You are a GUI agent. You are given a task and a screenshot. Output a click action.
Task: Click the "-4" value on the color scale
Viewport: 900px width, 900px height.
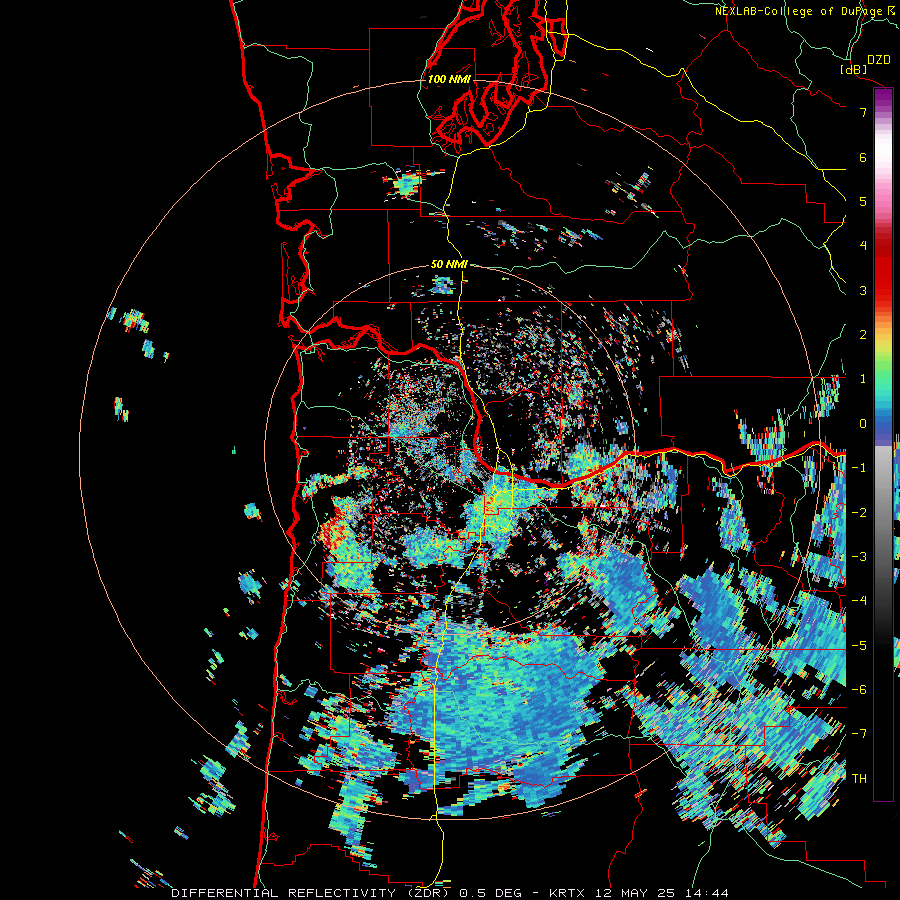click(x=859, y=601)
